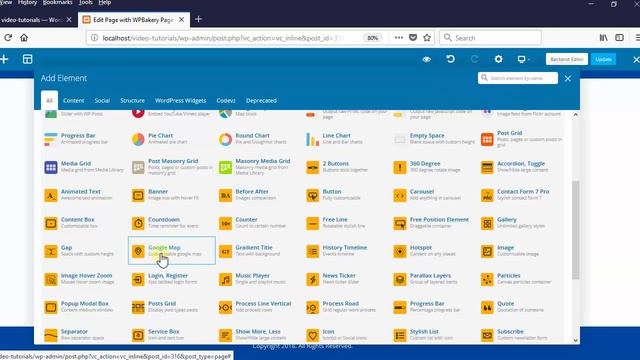The image size is (640, 360).
Task: Add the Before After element
Action: point(252,195)
